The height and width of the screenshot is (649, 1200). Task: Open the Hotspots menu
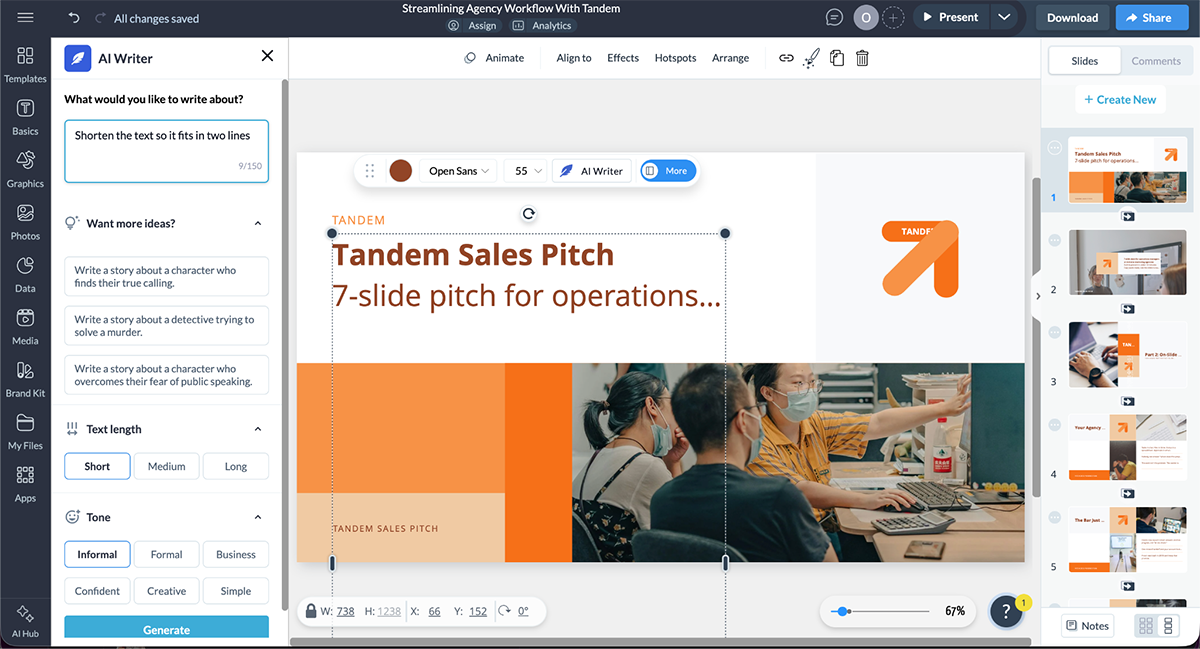(675, 58)
